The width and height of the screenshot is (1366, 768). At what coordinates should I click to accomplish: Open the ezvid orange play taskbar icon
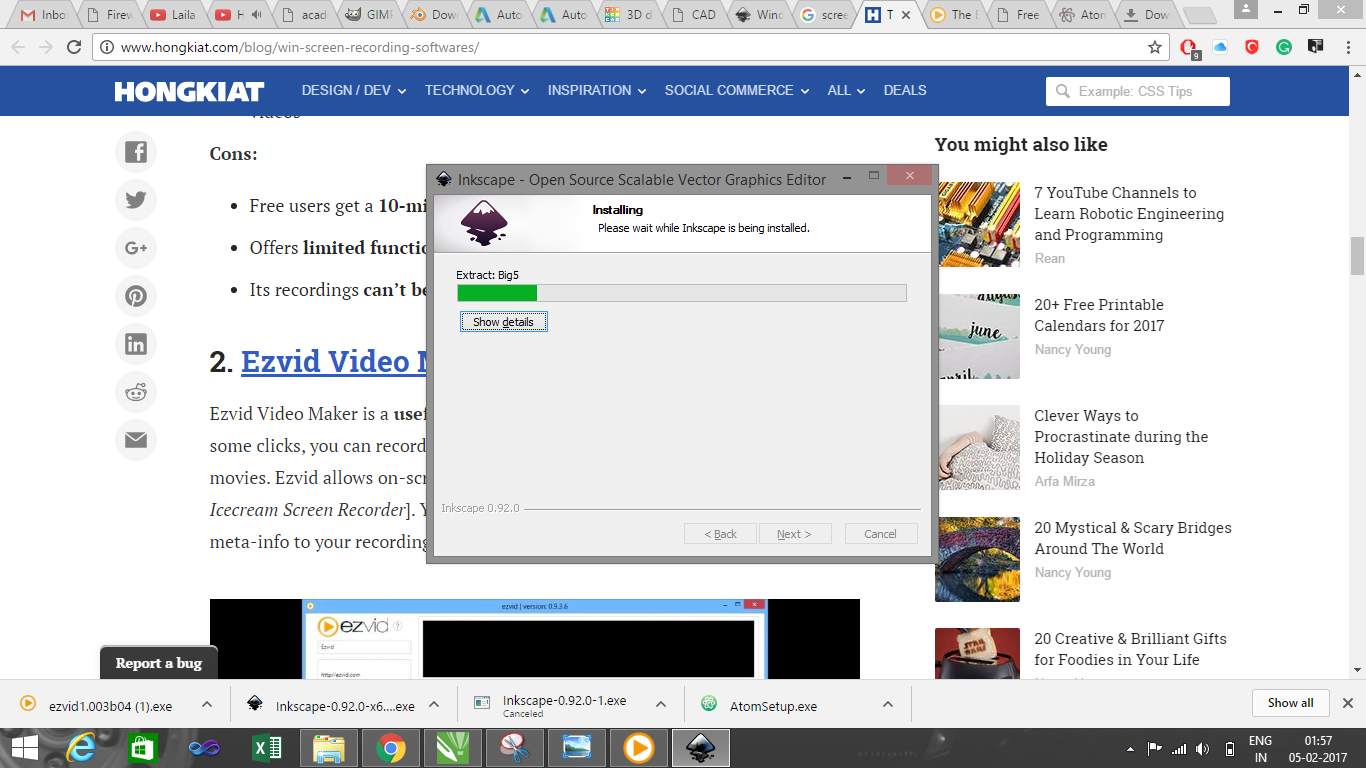[x=639, y=747]
